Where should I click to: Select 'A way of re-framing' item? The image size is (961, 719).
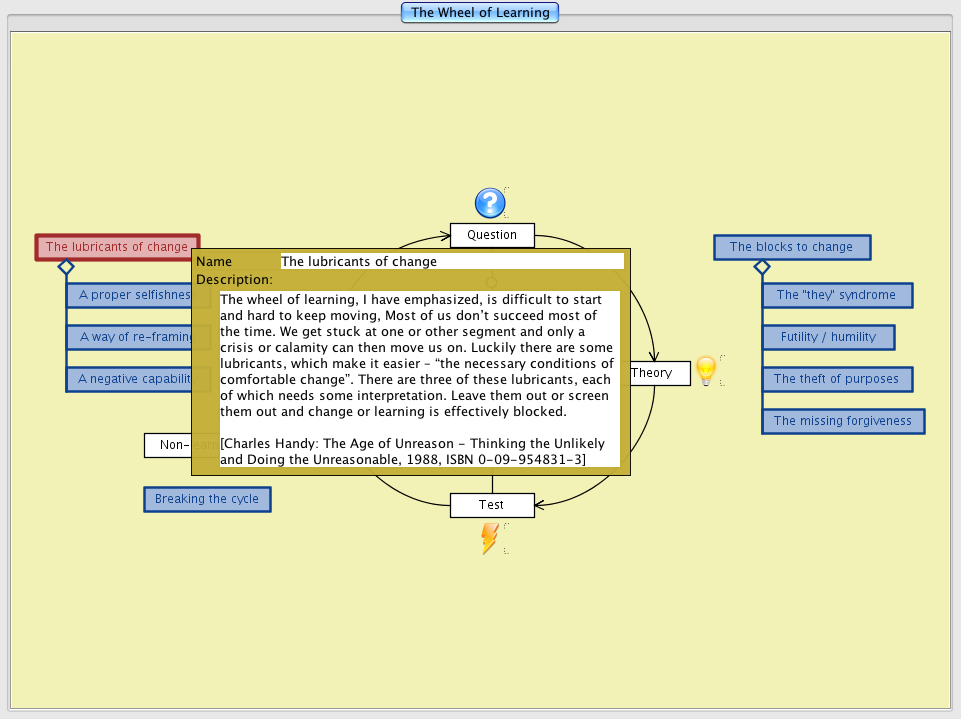click(x=130, y=337)
